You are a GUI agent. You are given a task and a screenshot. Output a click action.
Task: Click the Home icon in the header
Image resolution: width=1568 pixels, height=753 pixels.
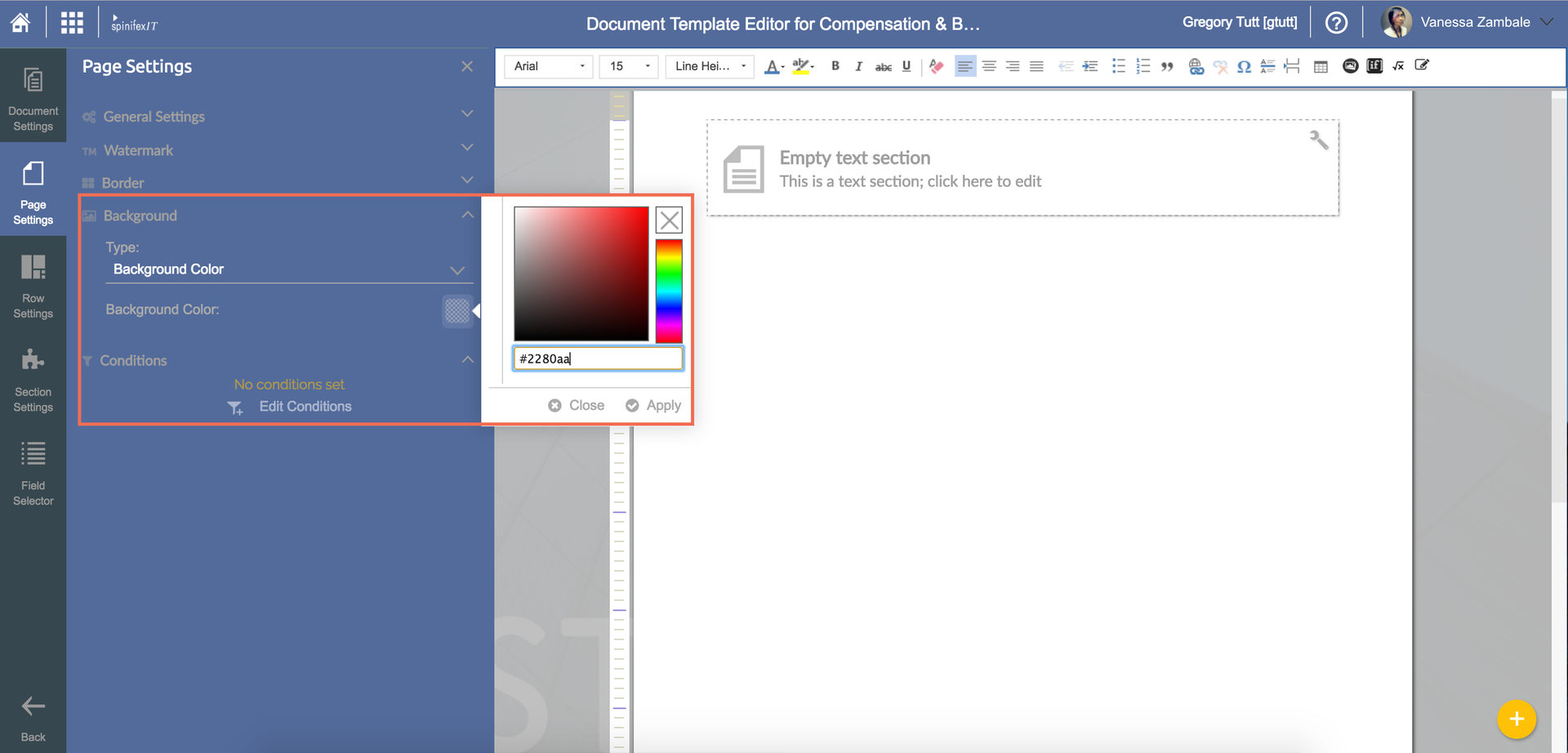pyautogui.click(x=20, y=22)
